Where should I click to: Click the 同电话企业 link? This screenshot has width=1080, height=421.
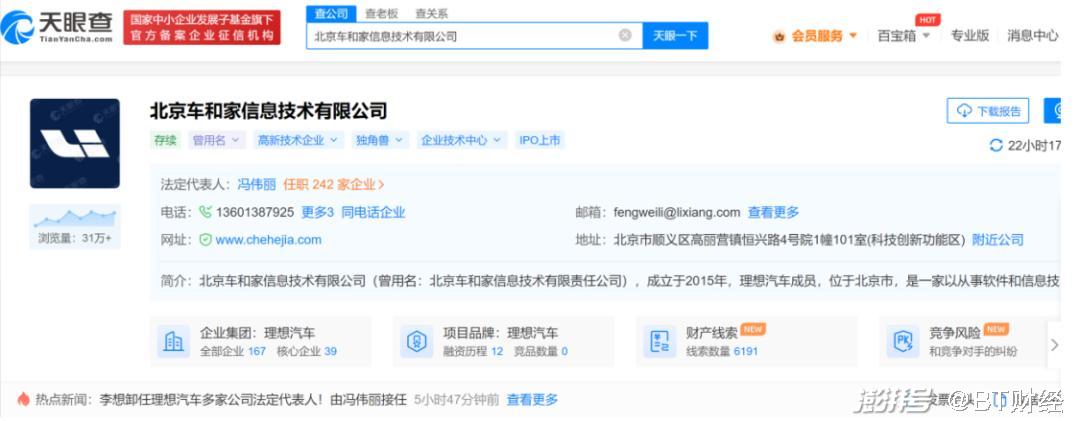[373, 212]
